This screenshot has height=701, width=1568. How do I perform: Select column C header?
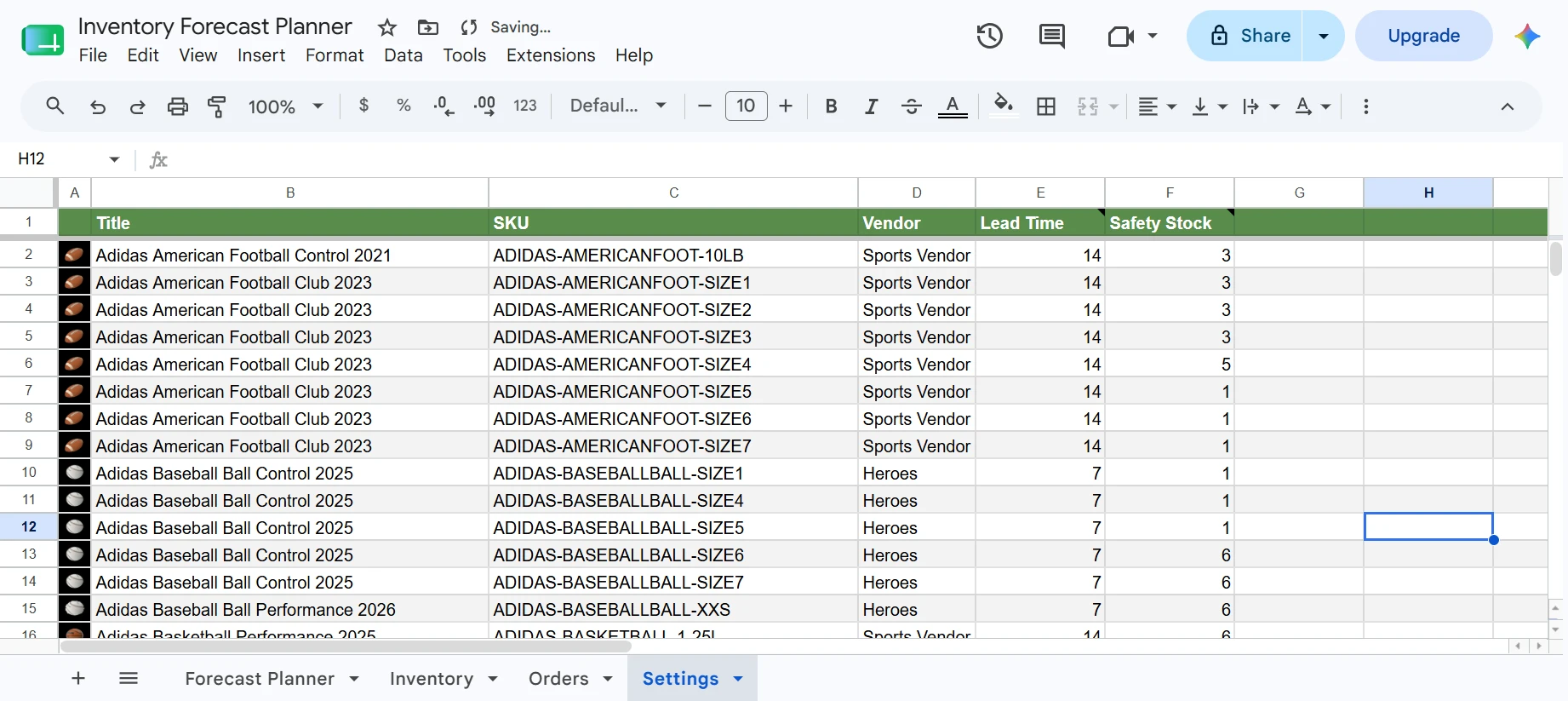click(x=673, y=192)
